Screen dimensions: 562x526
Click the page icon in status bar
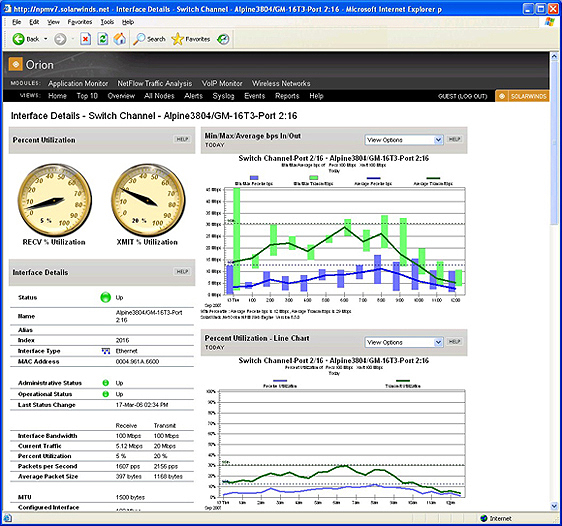(x=8, y=518)
